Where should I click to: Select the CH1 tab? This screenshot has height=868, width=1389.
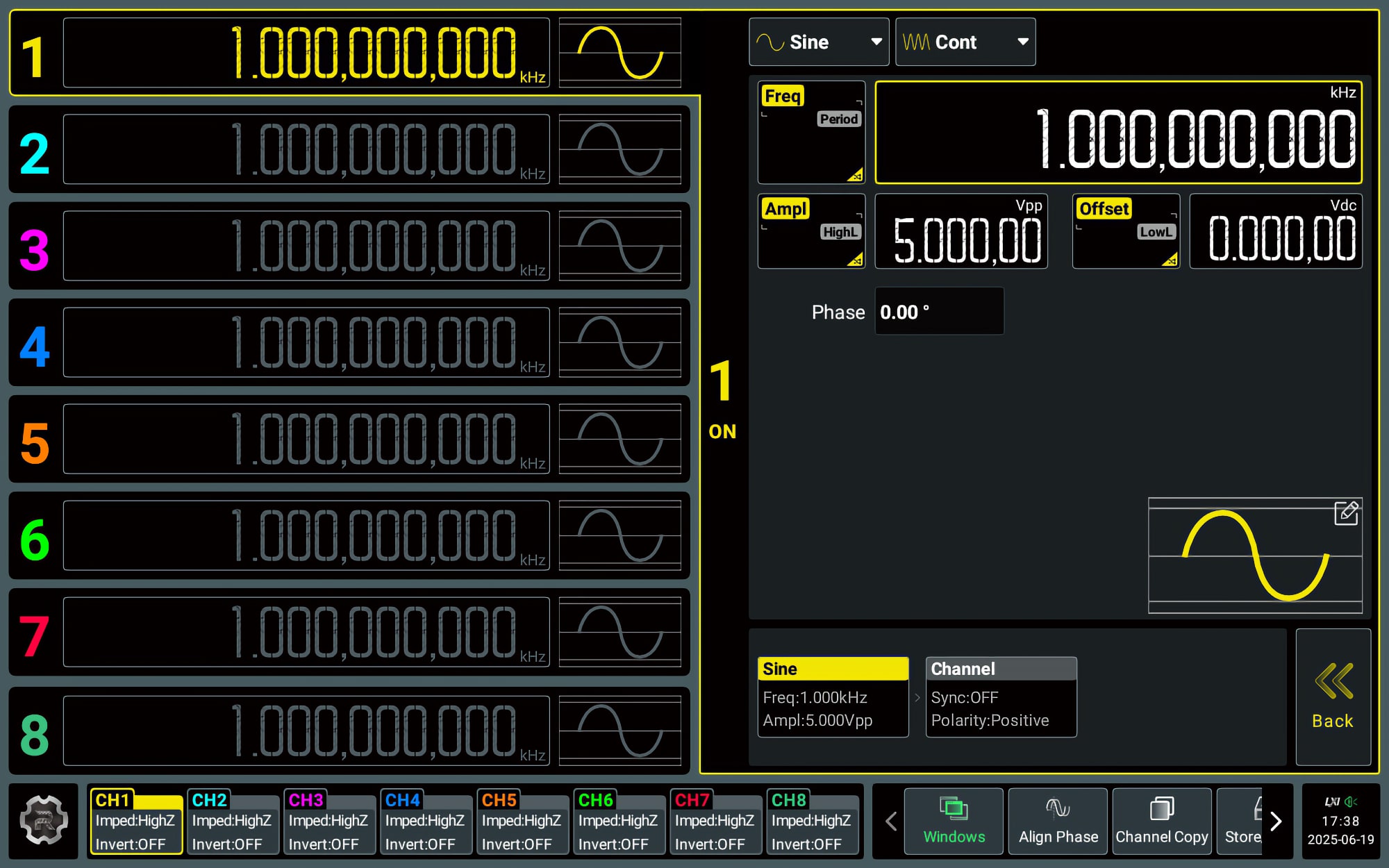click(136, 821)
